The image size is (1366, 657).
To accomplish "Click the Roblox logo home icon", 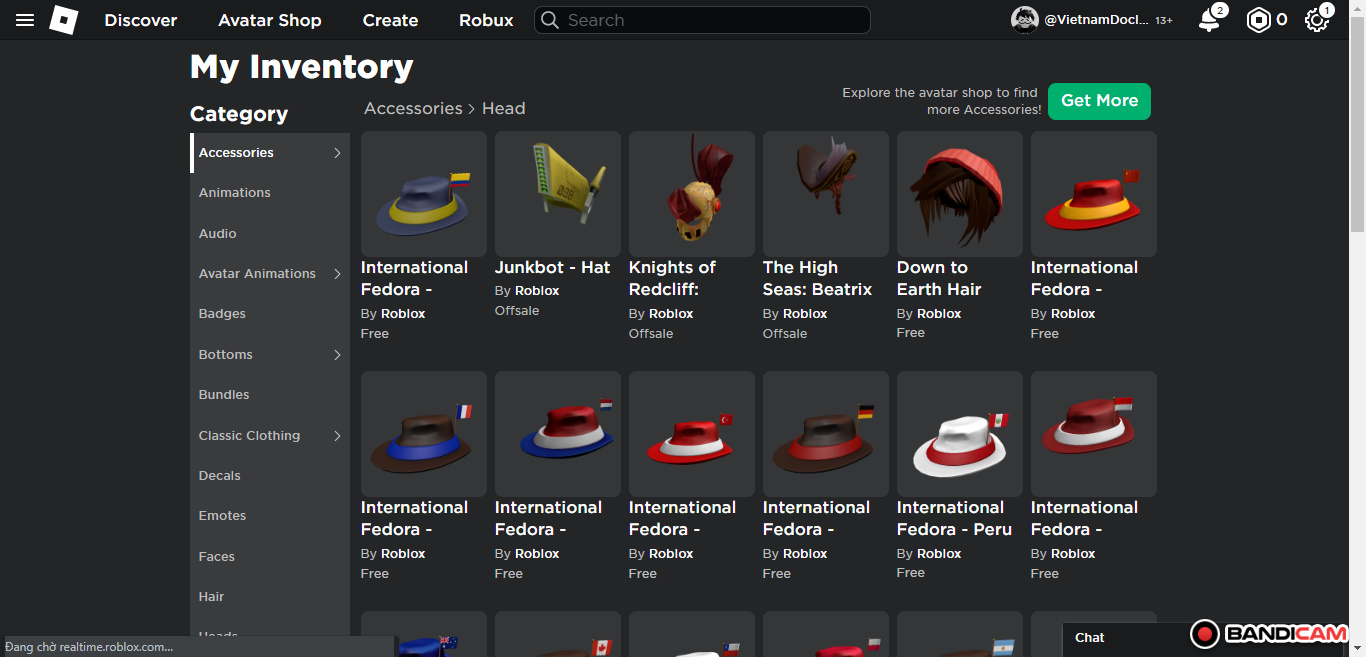I will click(63, 20).
